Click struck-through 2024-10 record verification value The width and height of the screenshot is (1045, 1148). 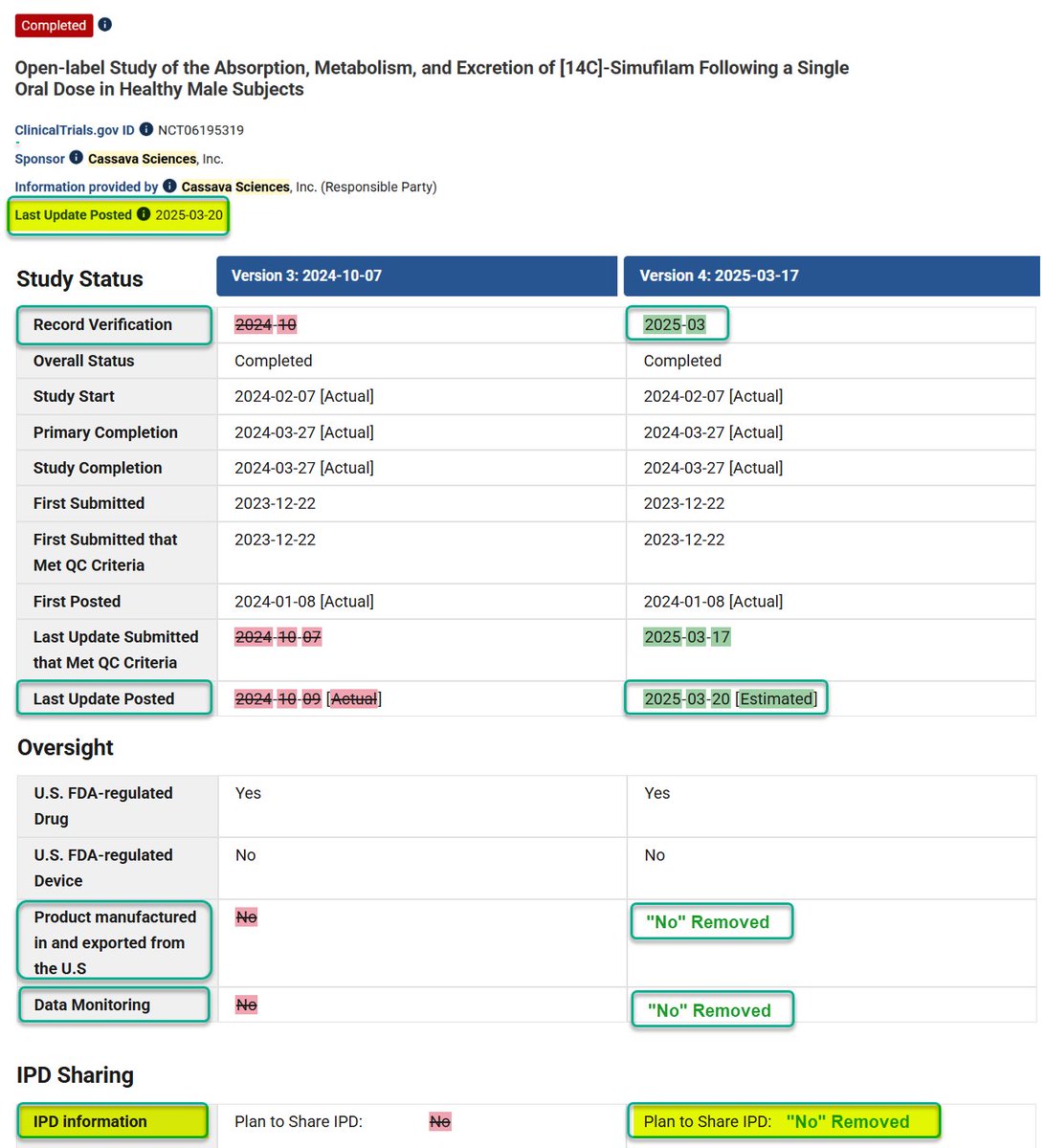(266, 324)
